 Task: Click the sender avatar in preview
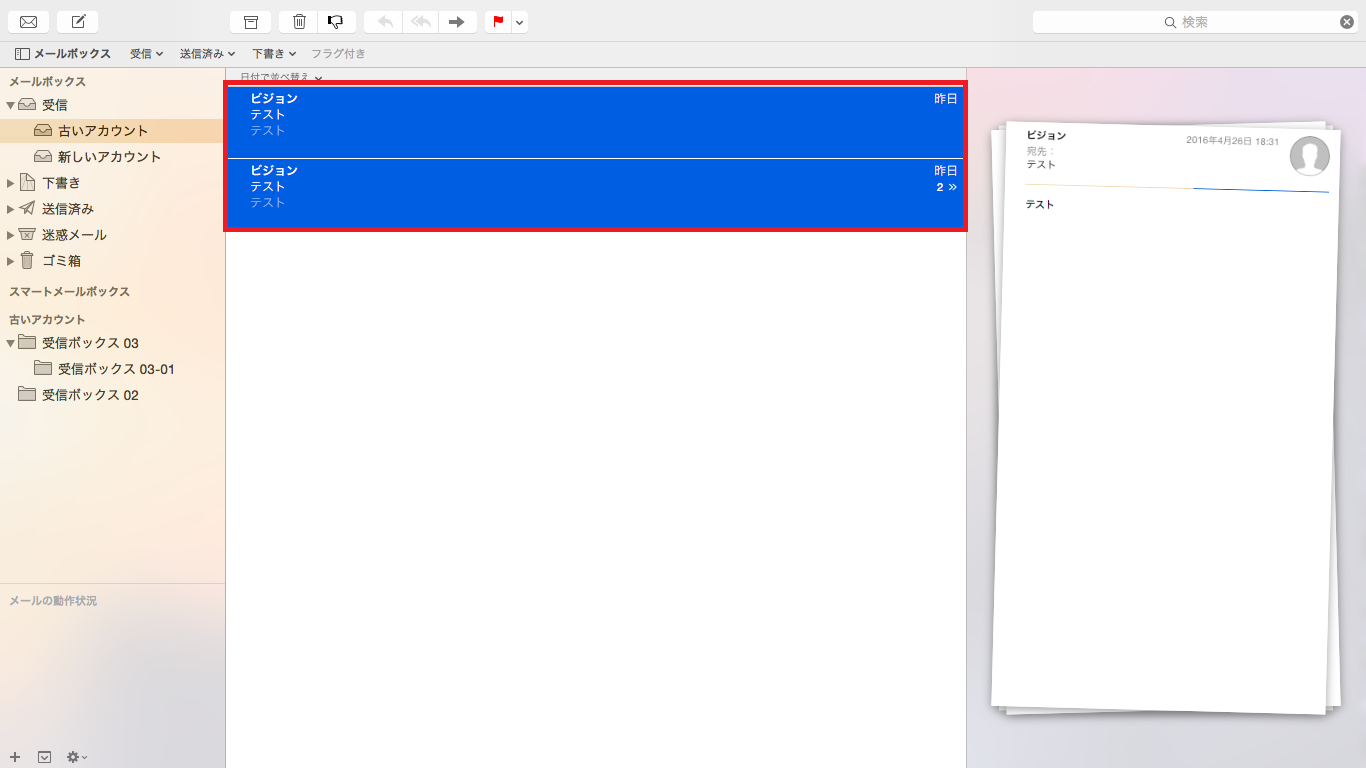1310,156
